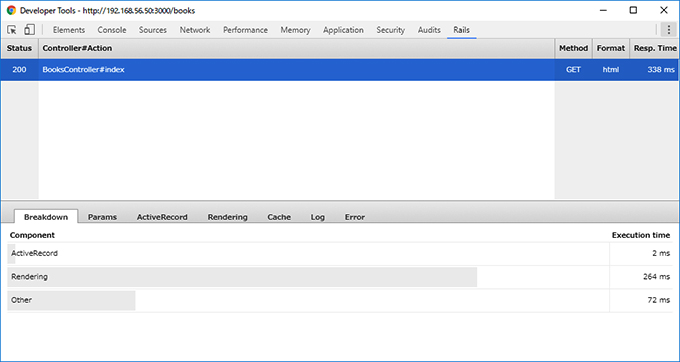
Task: Open the Memory panel
Action: click(x=295, y=30)
